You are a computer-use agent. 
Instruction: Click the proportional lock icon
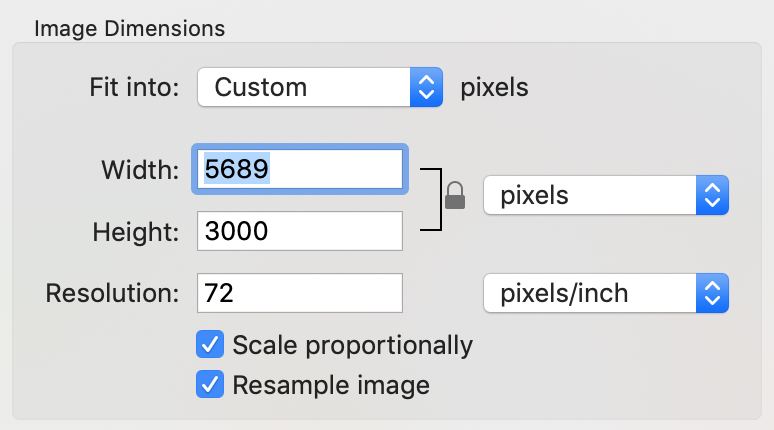[x=455, y=195]
